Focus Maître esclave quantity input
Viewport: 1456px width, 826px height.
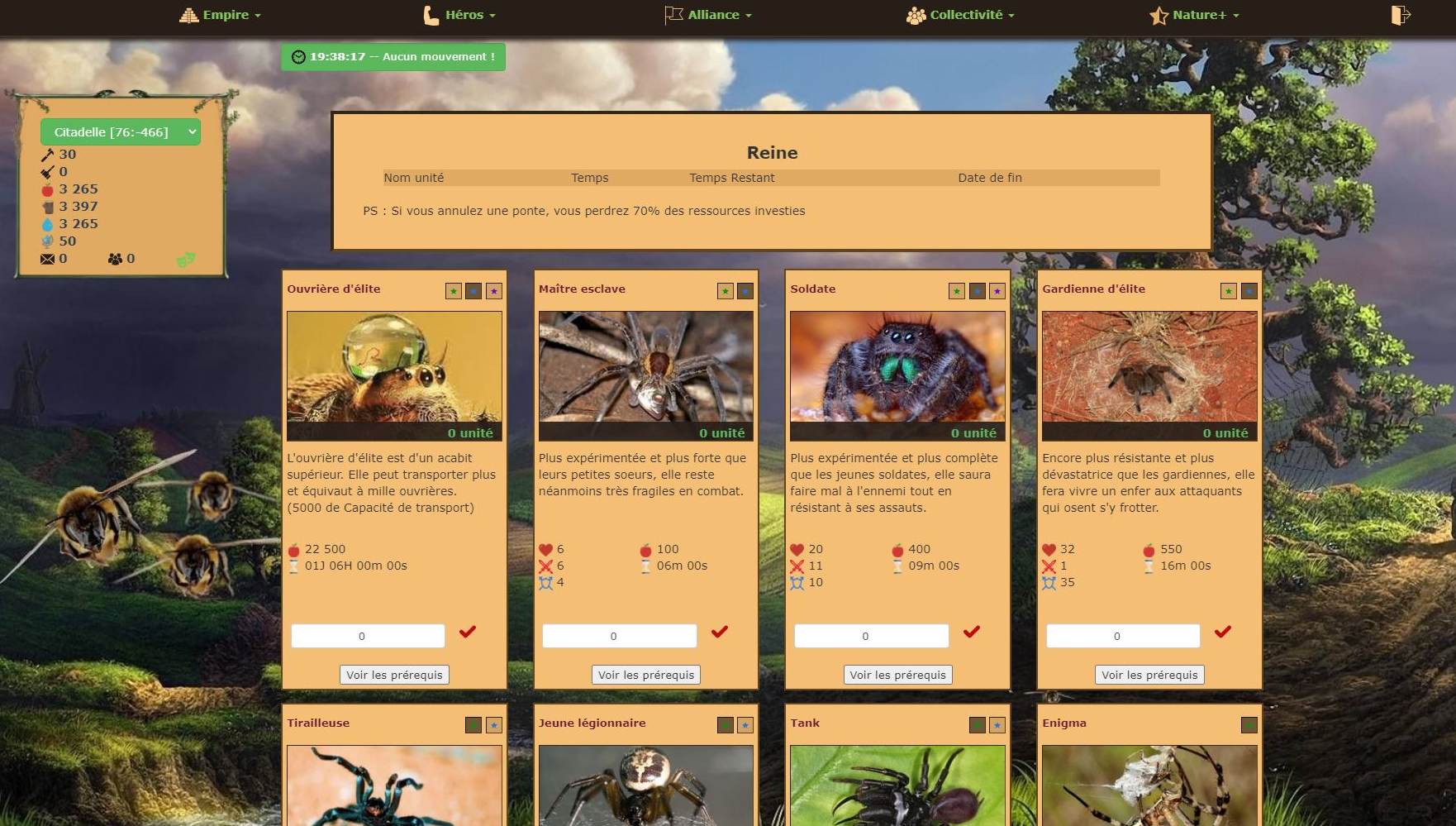tap(619, 636)
